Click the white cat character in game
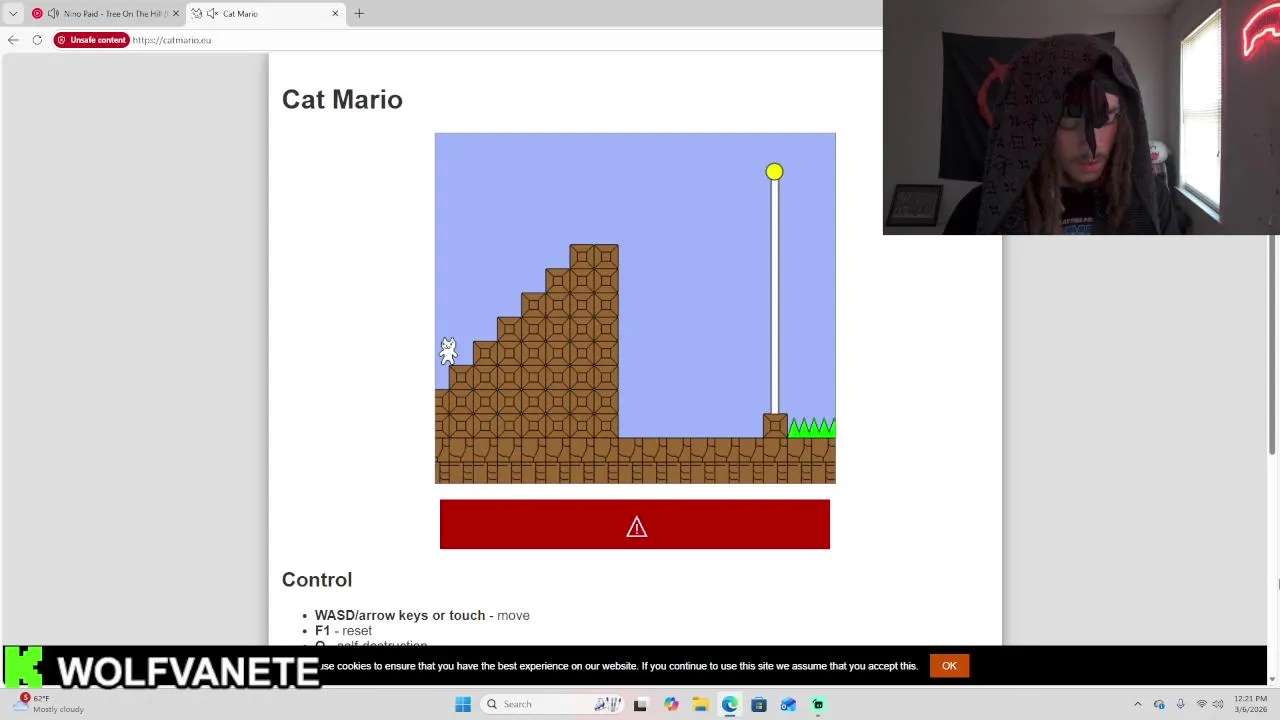Image resolution: width=1280 pixels, height=720 pixels. pyautogui.click(x=448, y=350)
